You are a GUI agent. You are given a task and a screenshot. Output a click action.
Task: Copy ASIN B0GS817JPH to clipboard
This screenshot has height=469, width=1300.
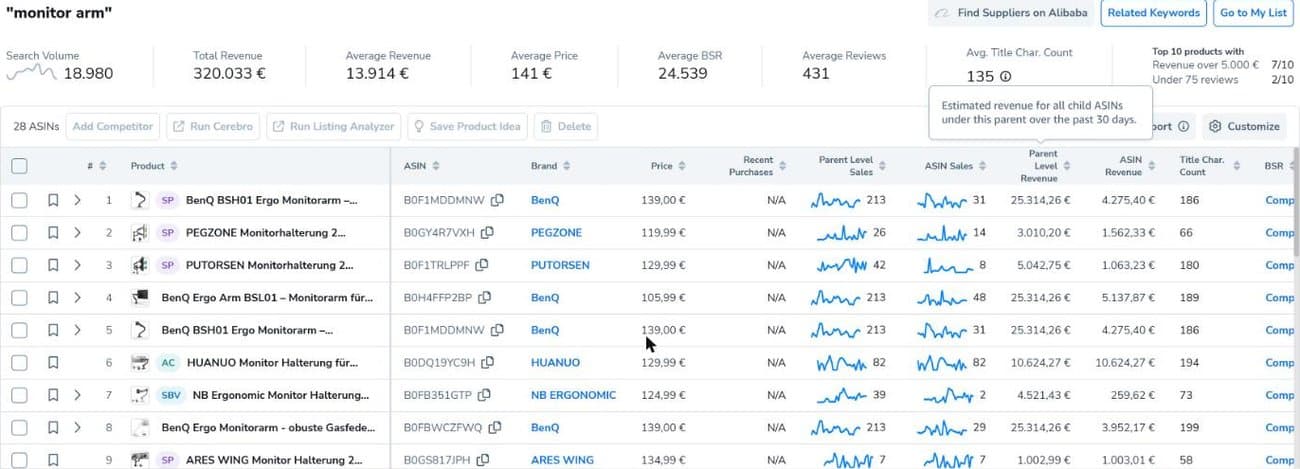pos(484,460)
